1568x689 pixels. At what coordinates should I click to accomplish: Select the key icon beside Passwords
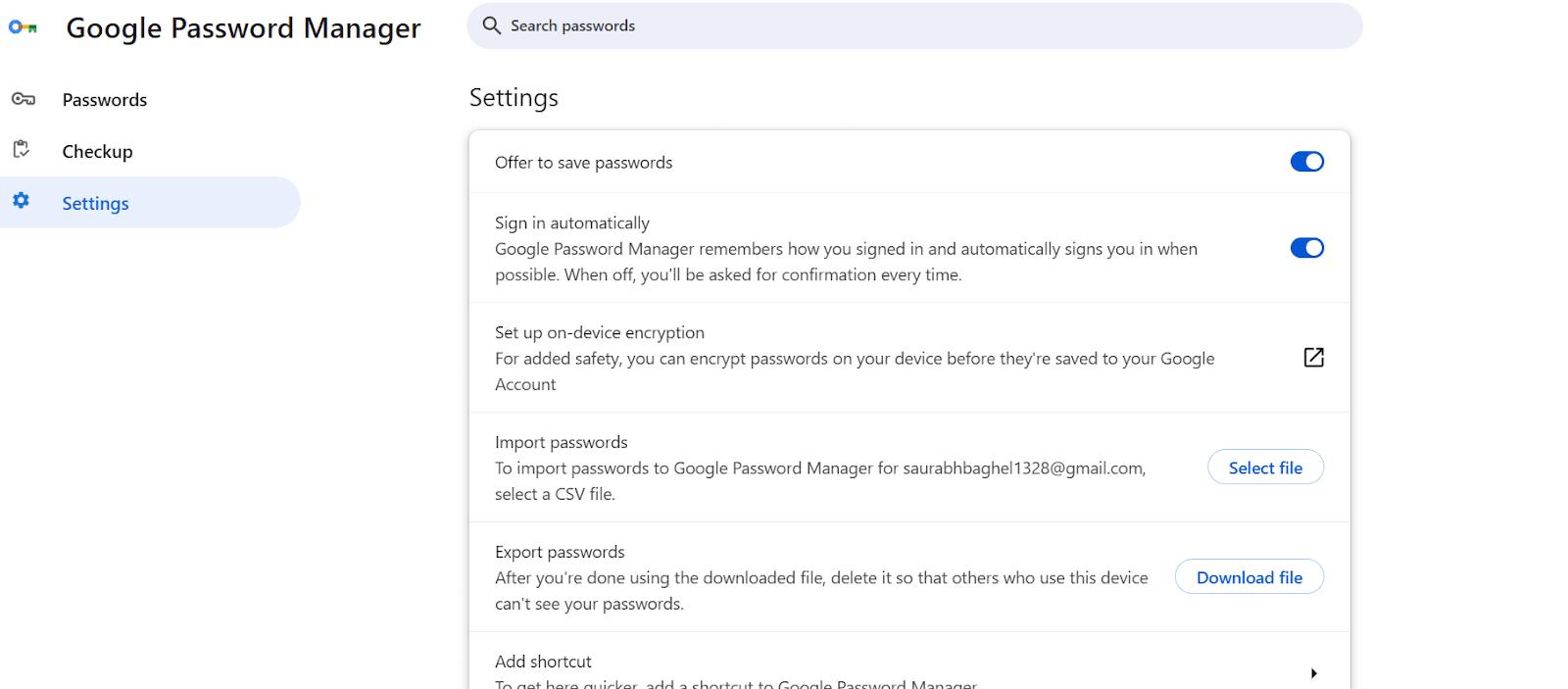point(22,98)
